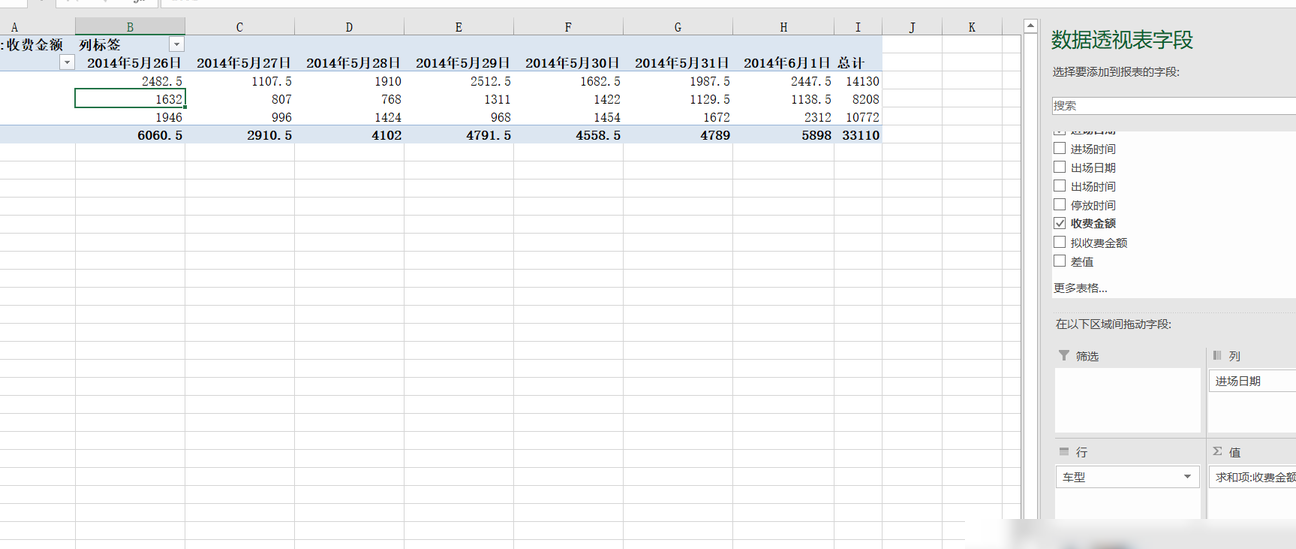
Task: Click the rows icon beside 行
Action: tap(1064, 452)
